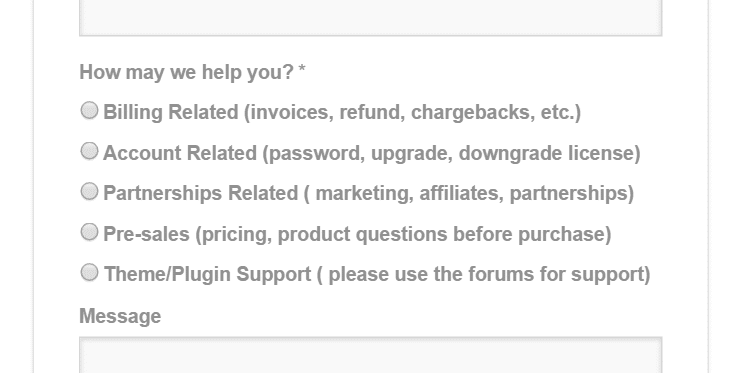Viewport: 749px width, 373px height.
Task: Click the '(invoices, refund, chargebacks, etc.)' text
Action: pos(413,112)
